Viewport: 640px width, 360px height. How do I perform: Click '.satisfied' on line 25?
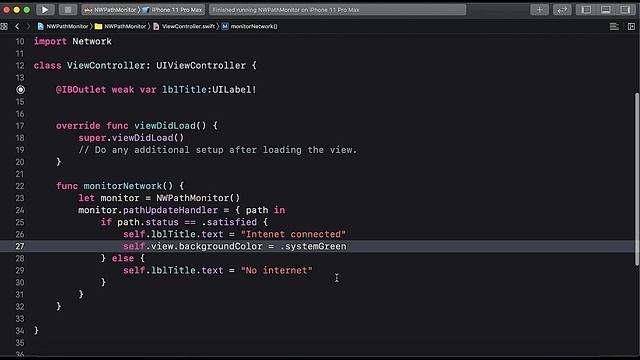(229, 222)
